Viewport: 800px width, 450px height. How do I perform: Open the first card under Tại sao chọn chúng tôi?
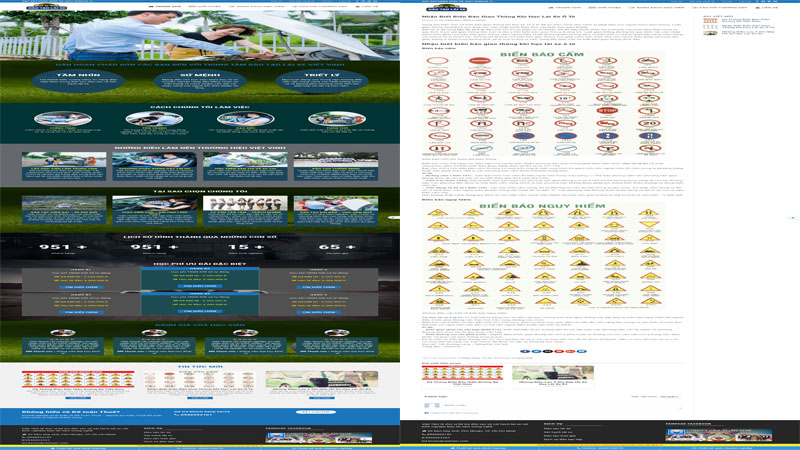point(64,210)
